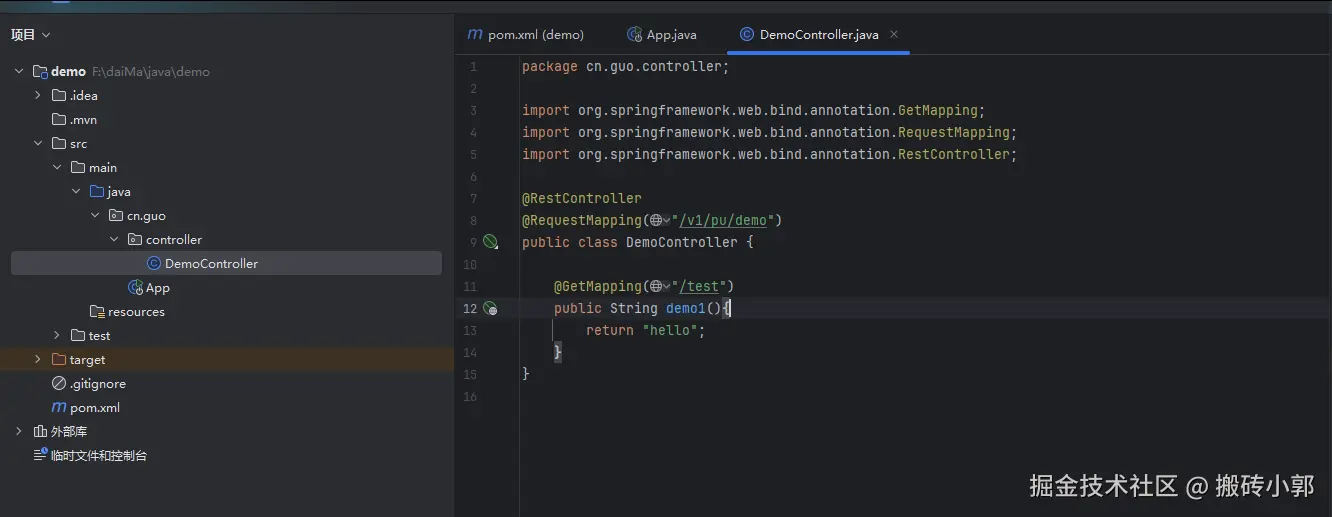The width and height of the screenshot is (1332, 517).
Task: Open the pom.xml file in the project tree
Action: (94, 408)
